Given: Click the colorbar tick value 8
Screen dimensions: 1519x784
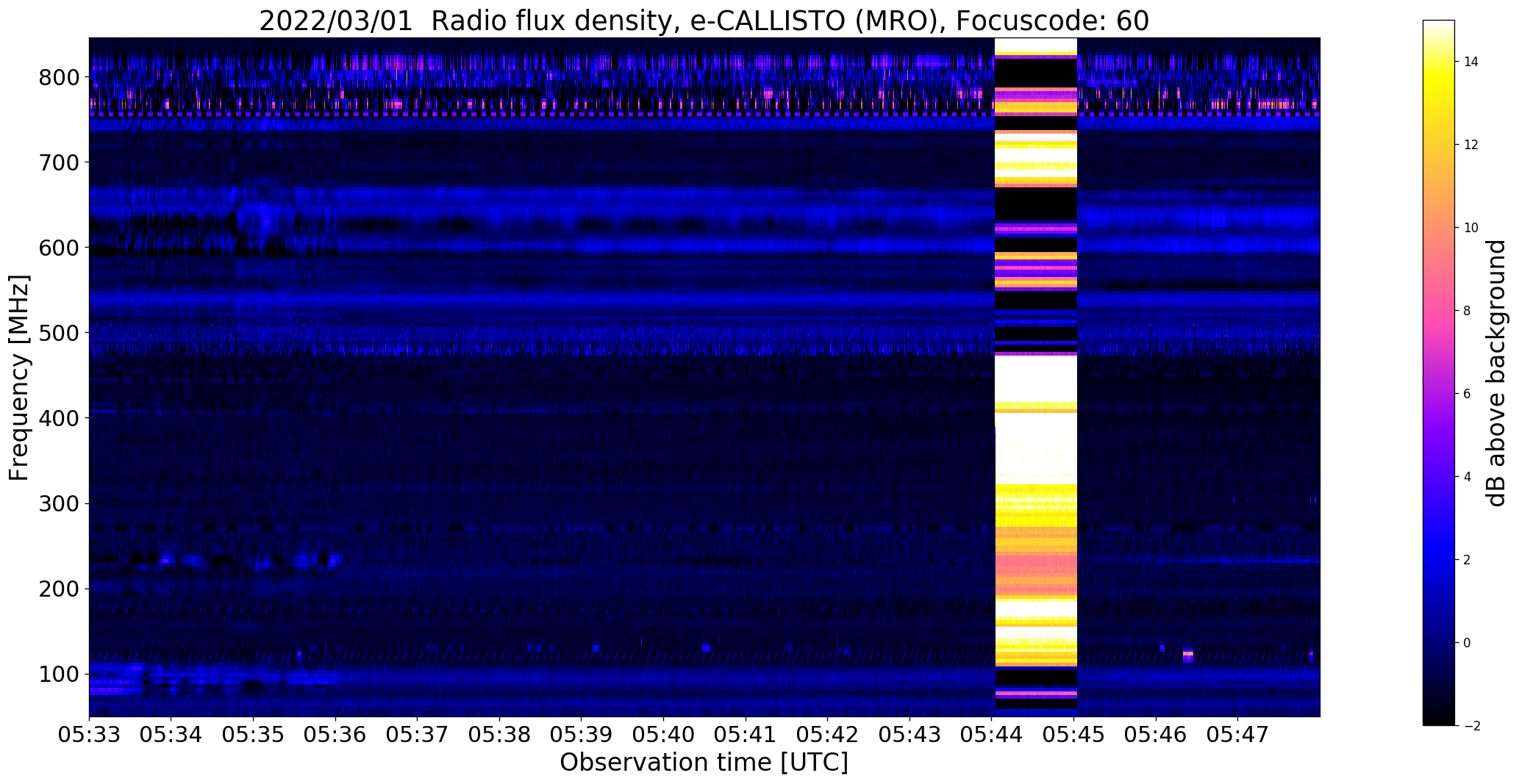Looking at the screenshot, I should 1467,311.
